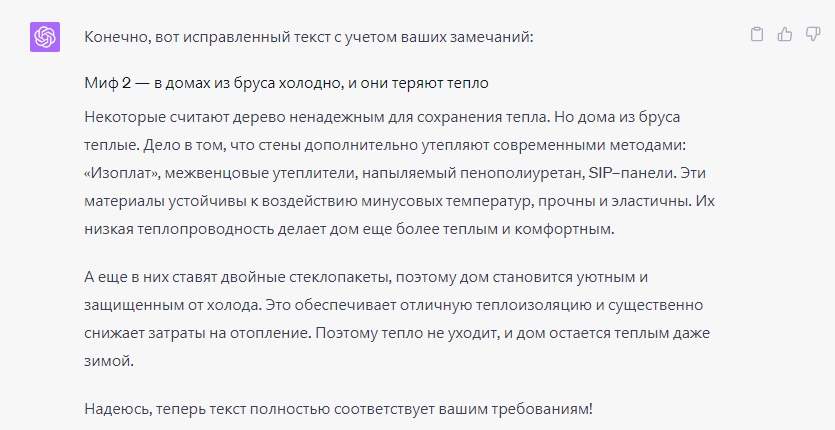Click the words 'теплые. Дело в том'
This screenshot has width=835, height=430.
(155, 145)
